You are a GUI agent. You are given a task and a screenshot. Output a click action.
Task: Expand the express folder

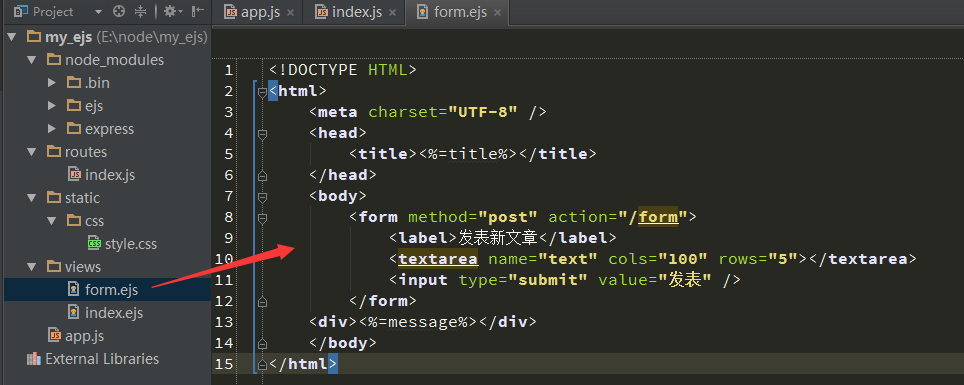tap(52, 129)
